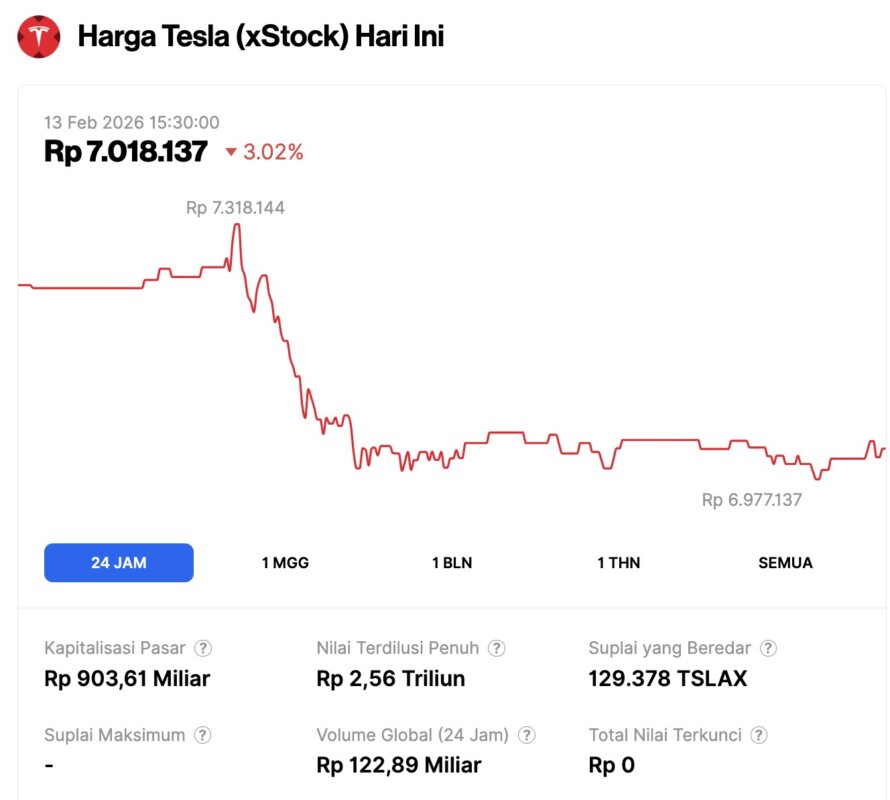Switch chart to 1 BLN range

pos(452,563)
